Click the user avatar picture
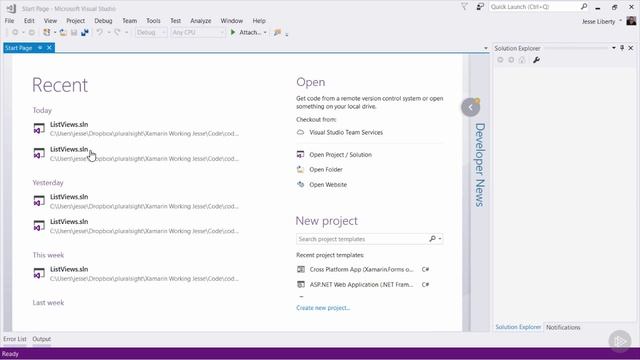 point(631,21)
